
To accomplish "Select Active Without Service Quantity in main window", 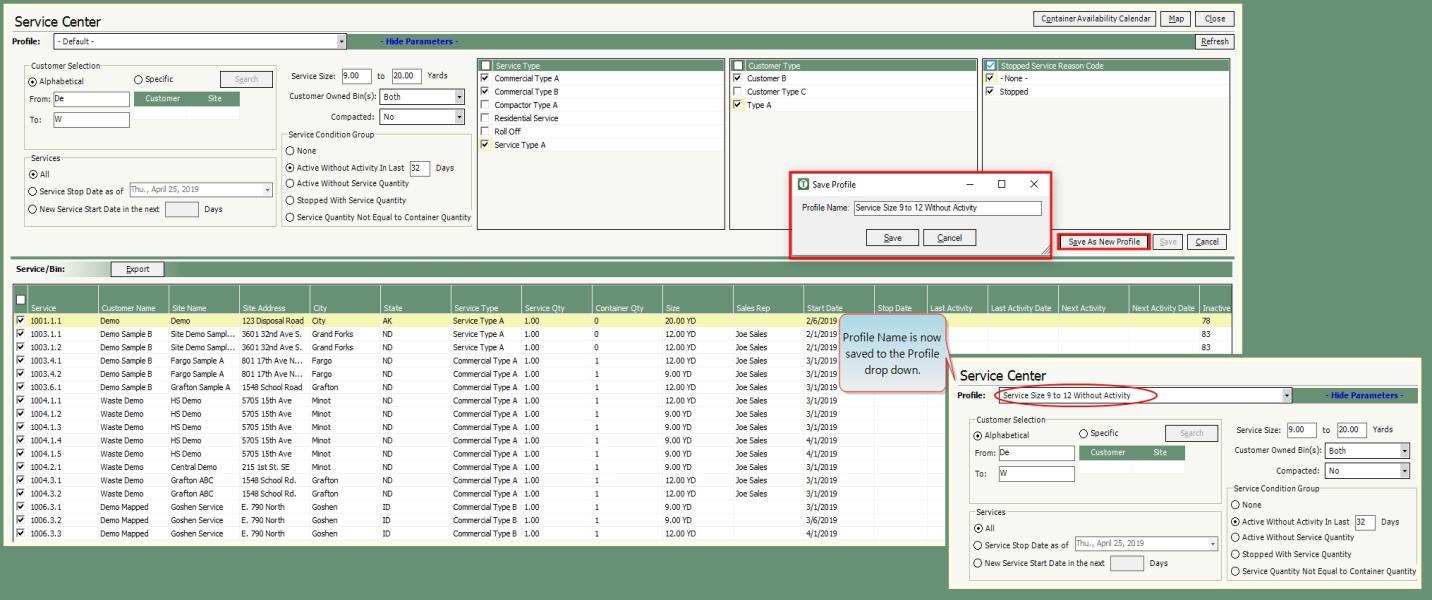I will pyautogui.click(x=290, y=184).
